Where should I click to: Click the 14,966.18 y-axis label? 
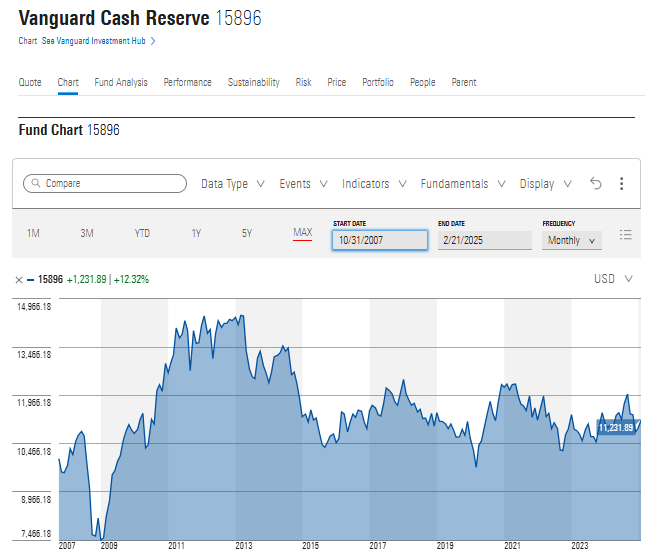(34, 307)
